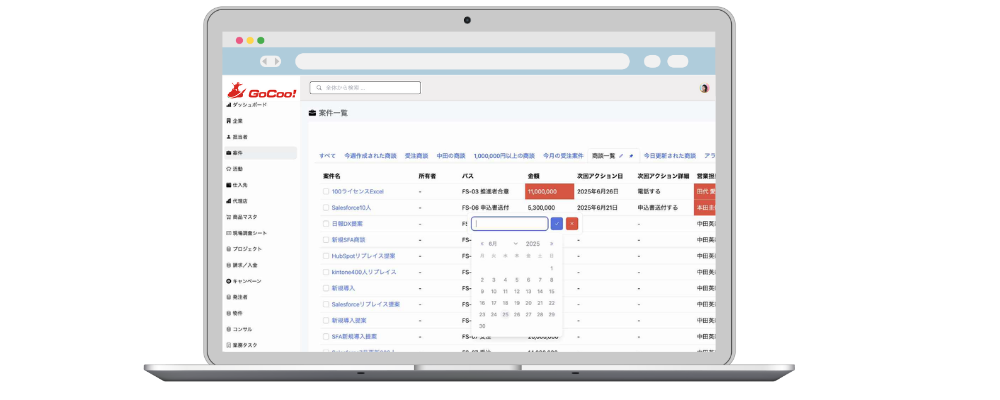Tick the checkbox for Salesforce10人
Image resolution: width=1000 pixels, height=400 pixels.
[x=326, y=208]
